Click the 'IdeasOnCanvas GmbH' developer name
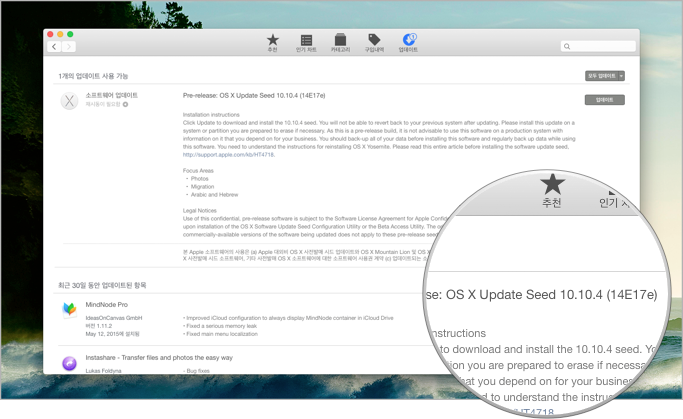This screenshot has width=683, height=419. point(114,318)
